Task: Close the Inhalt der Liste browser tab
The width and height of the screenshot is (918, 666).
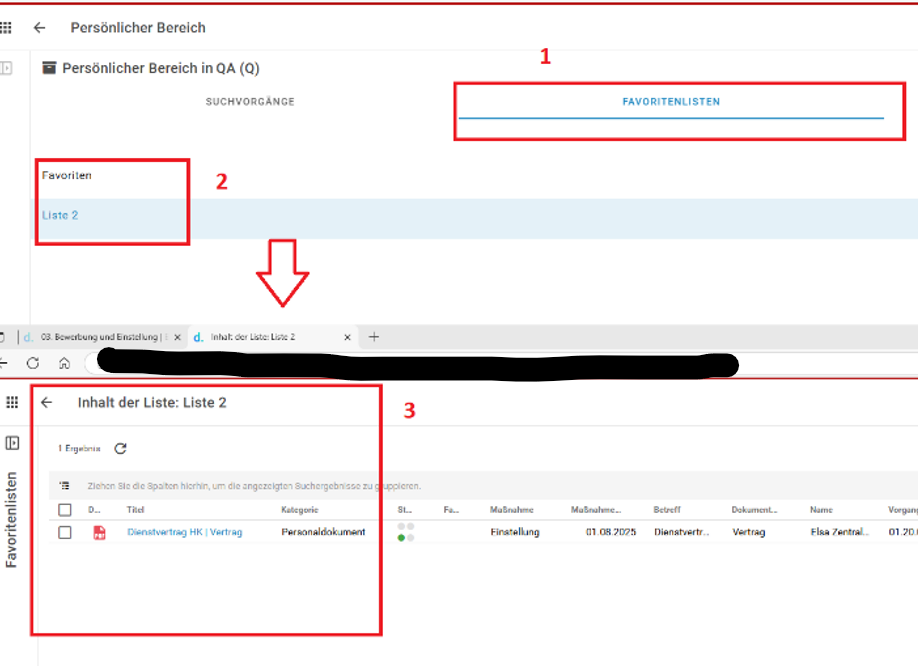Action: (x=348, y=337)
